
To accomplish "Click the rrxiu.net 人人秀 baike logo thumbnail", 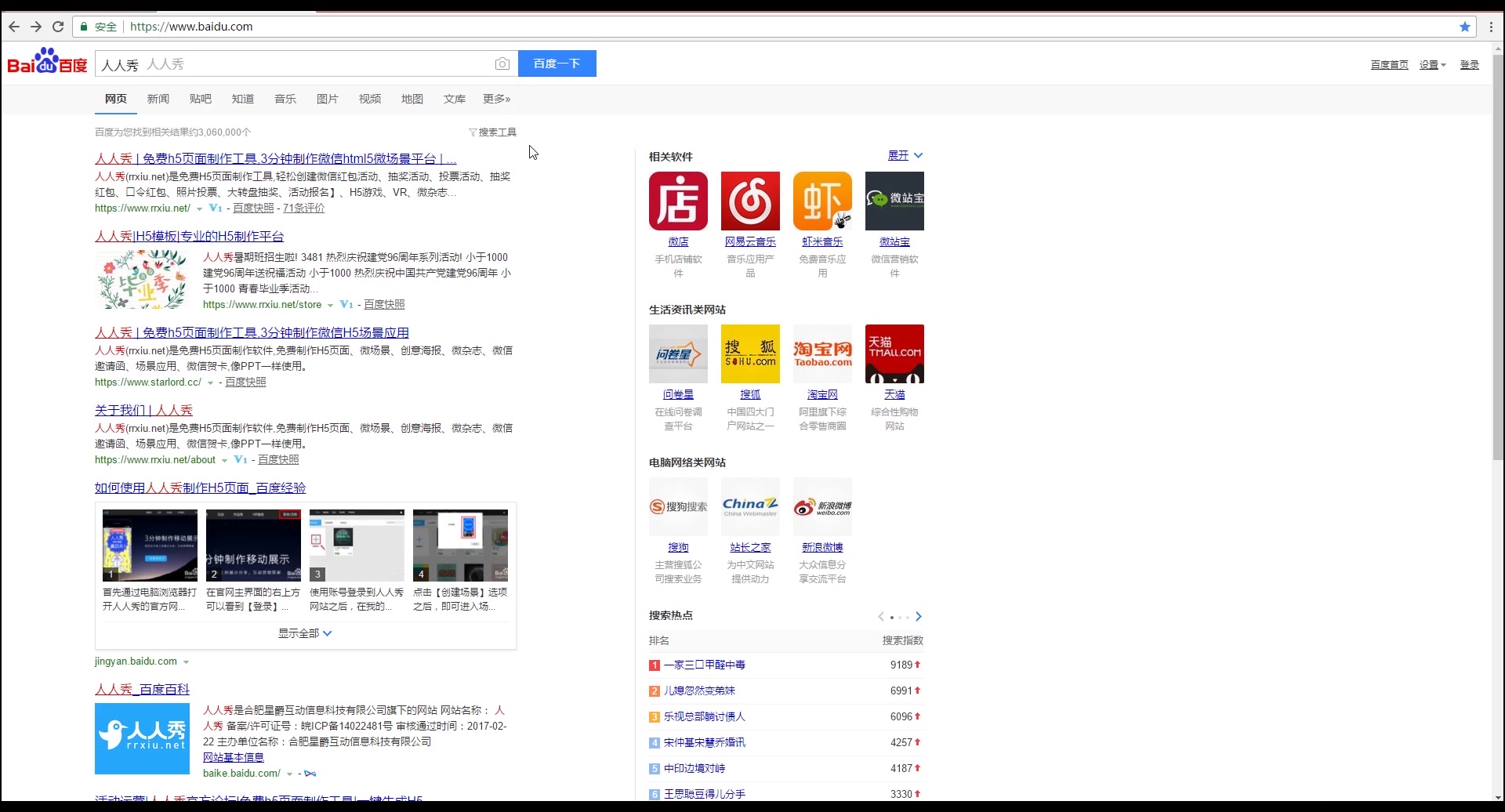I will click(142, 738).
